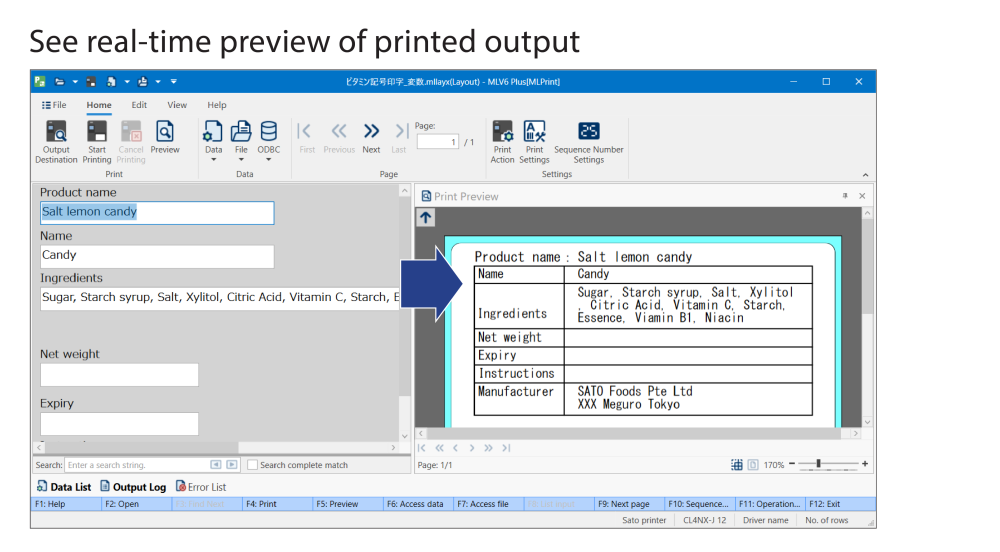Open Print Settings

(x=534, y=142)
